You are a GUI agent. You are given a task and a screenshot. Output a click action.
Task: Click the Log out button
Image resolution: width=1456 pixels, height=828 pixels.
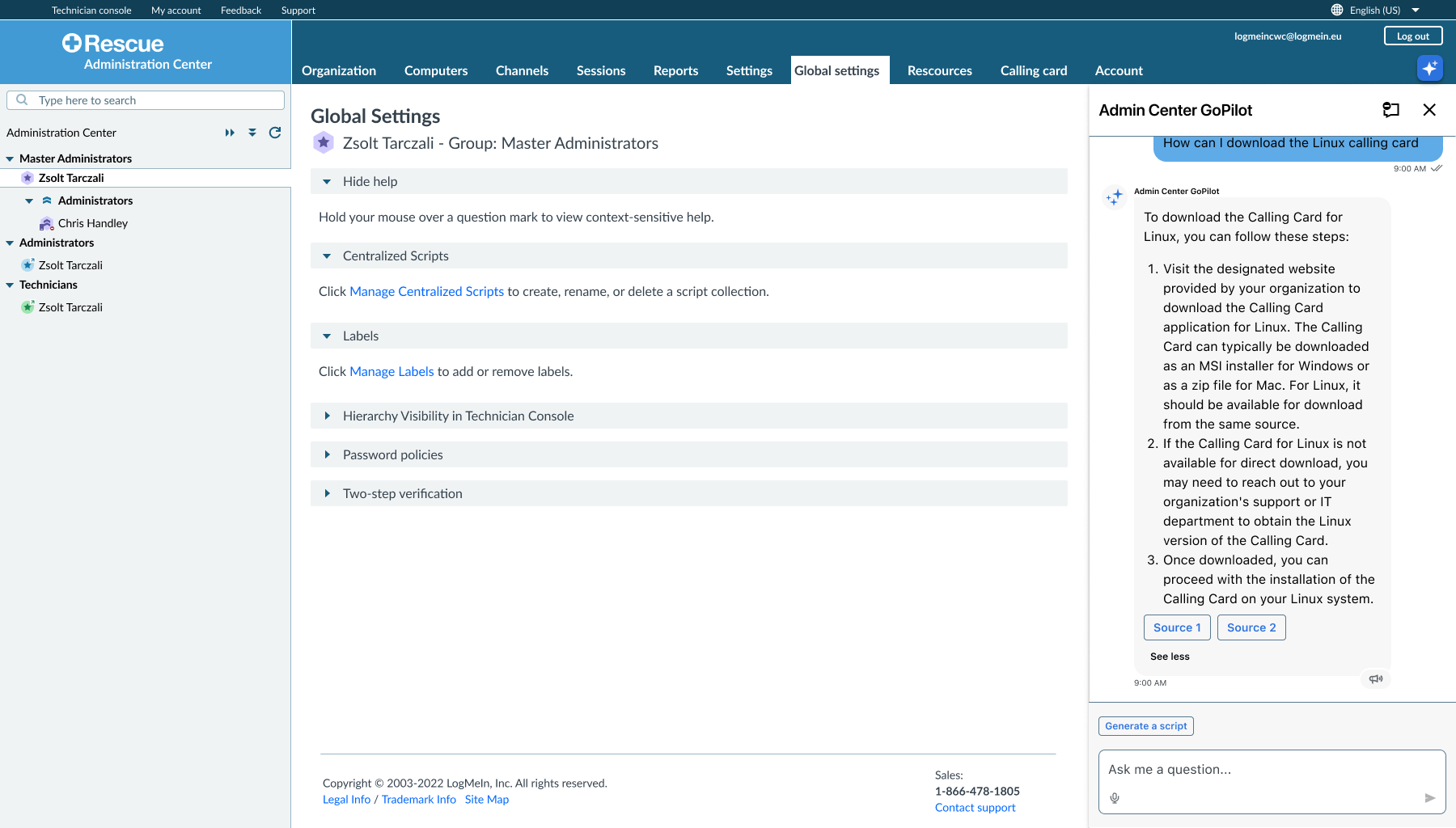click(x=1413, y=36)
